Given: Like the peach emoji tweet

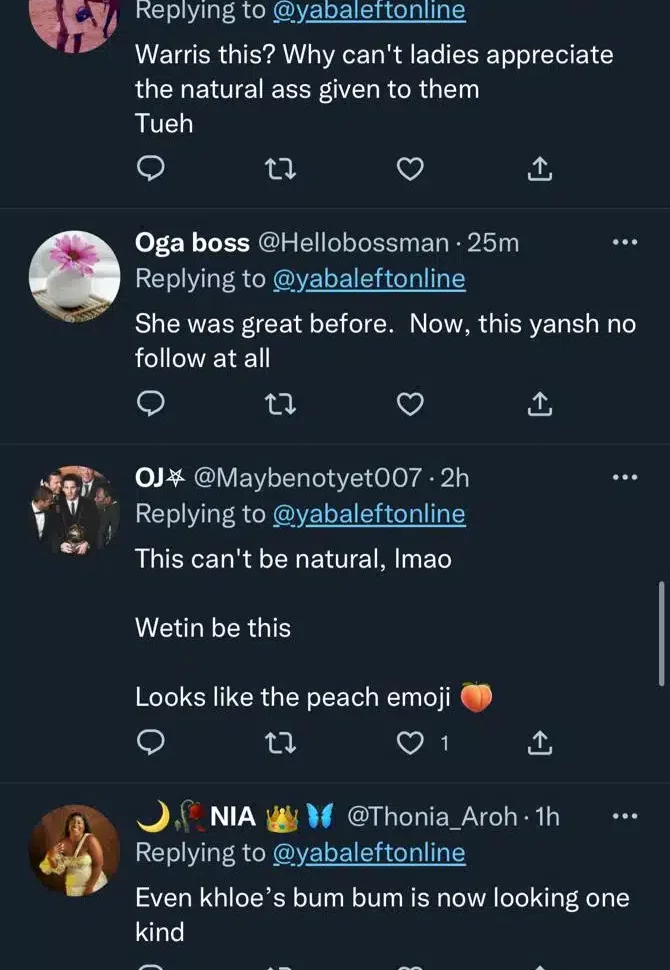Looking at the screenshot, I should (x=410, y=743).
